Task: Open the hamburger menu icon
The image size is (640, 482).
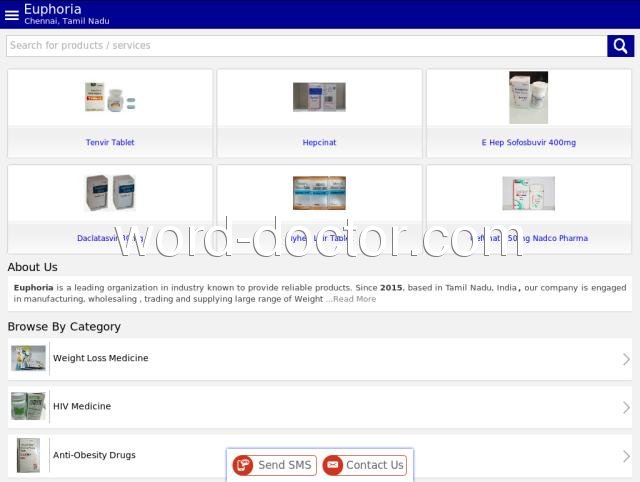Action: 11,15
